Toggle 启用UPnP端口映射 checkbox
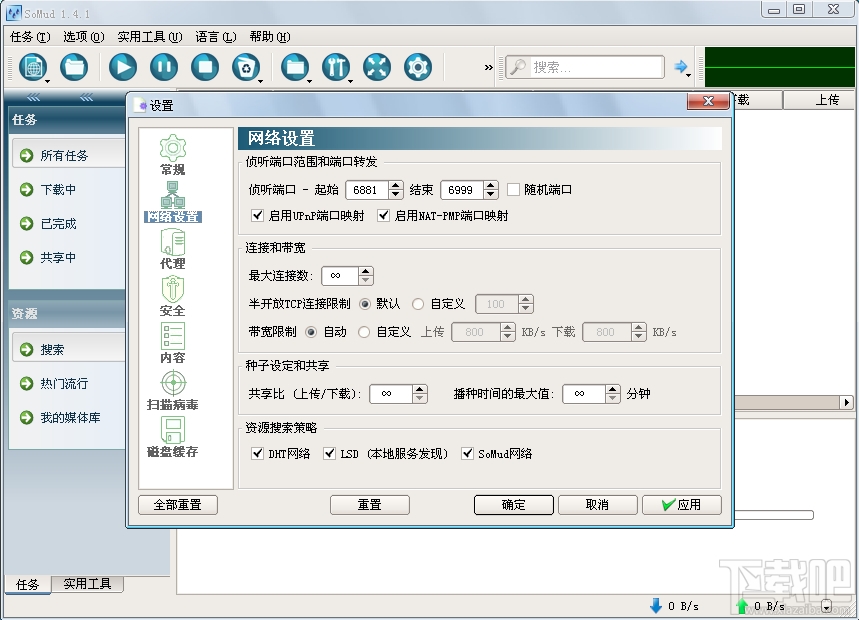The width and height of the screenshot is (859, 620). tap(257, 215)
